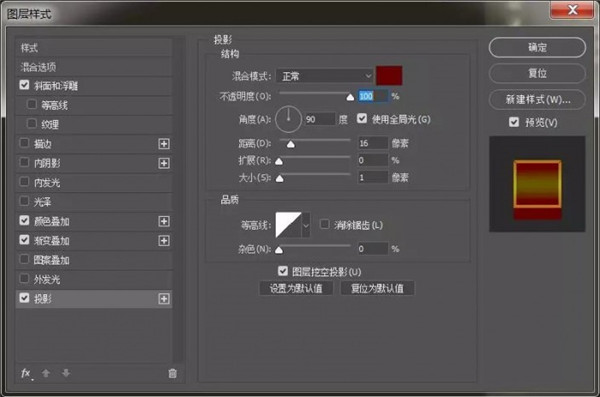Click the 距离 slider handle
Viewport: 600px width, 397px height.
click(x=291, y=144)
